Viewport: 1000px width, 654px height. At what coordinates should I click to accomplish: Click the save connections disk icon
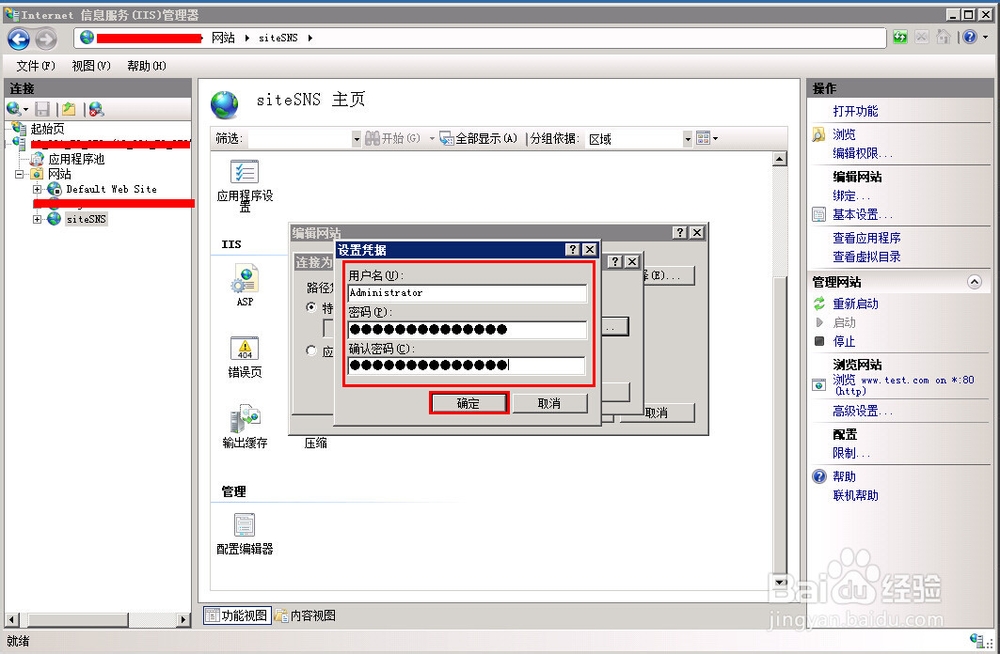point(42,108)
